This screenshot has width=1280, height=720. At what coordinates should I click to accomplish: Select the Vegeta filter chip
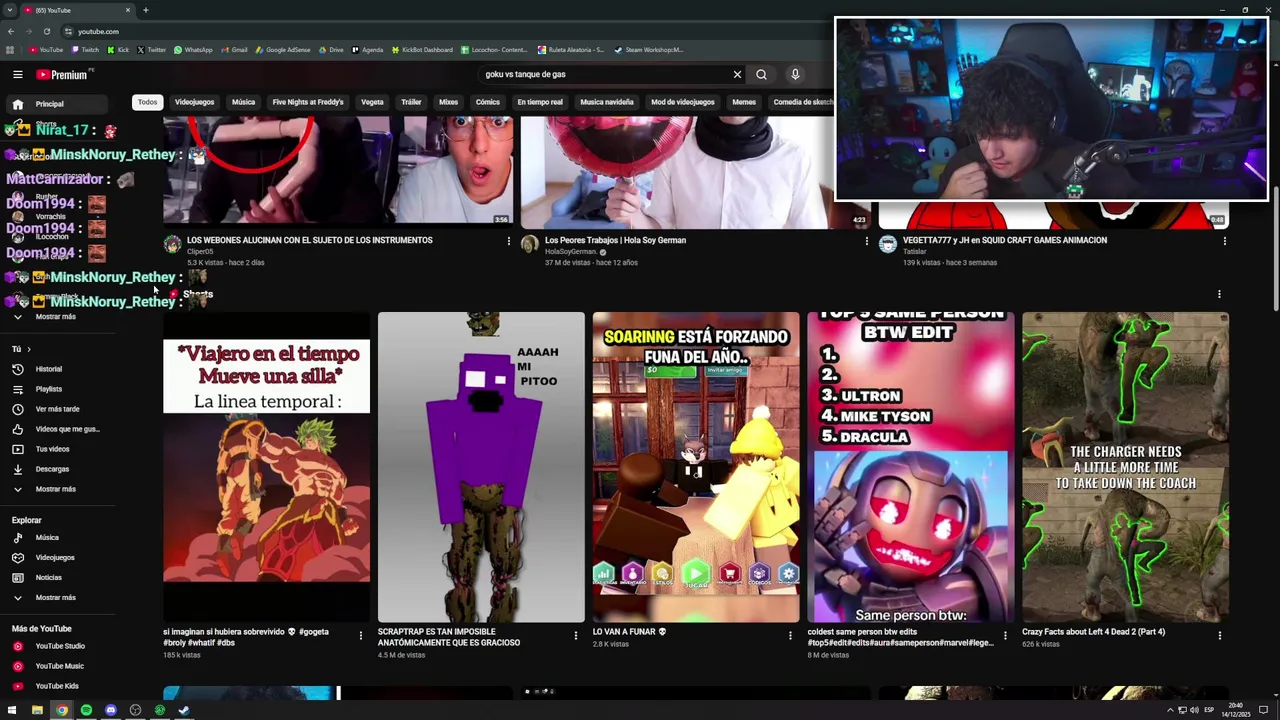[372, 102]
